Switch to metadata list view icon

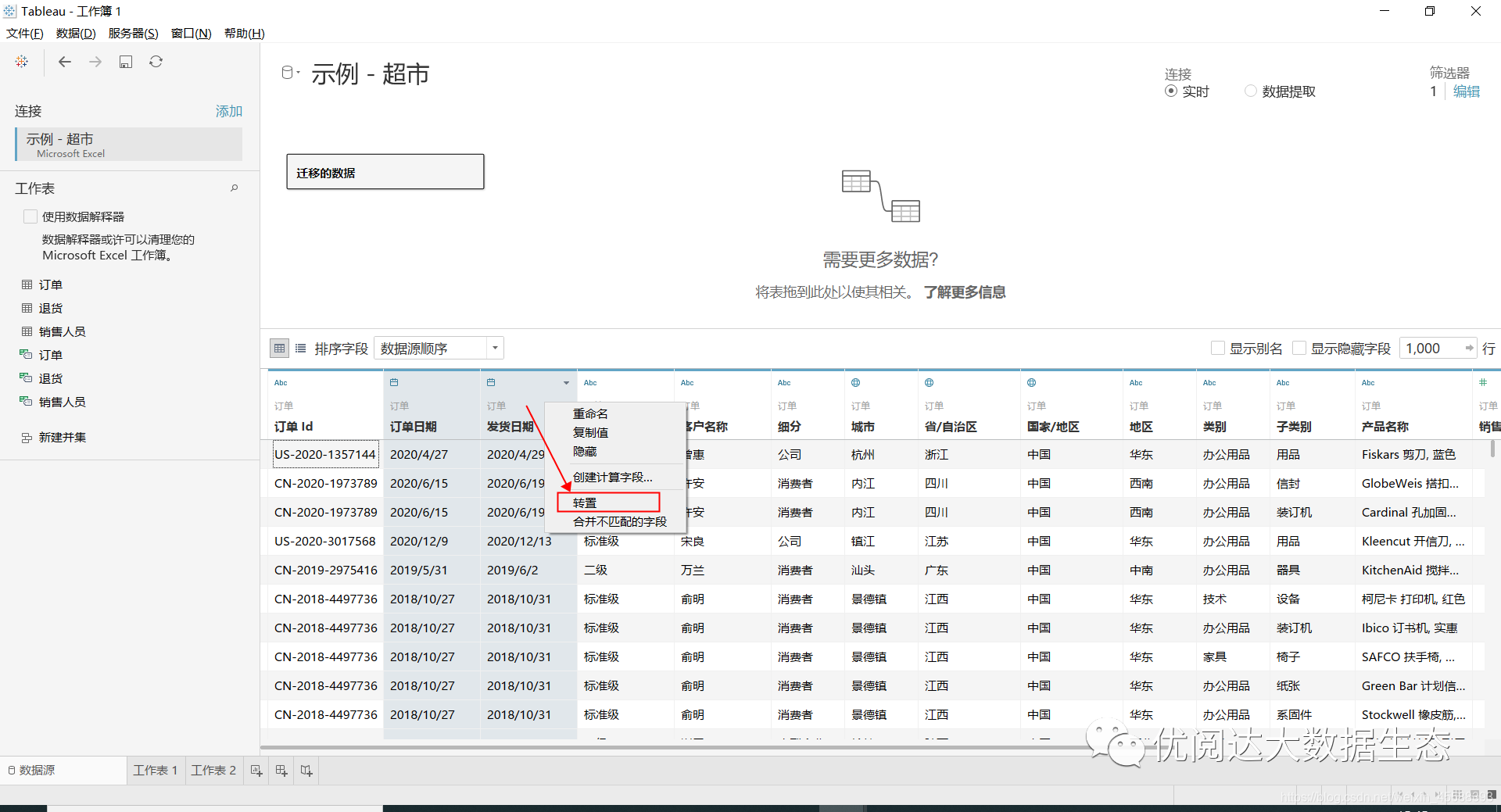300,349
